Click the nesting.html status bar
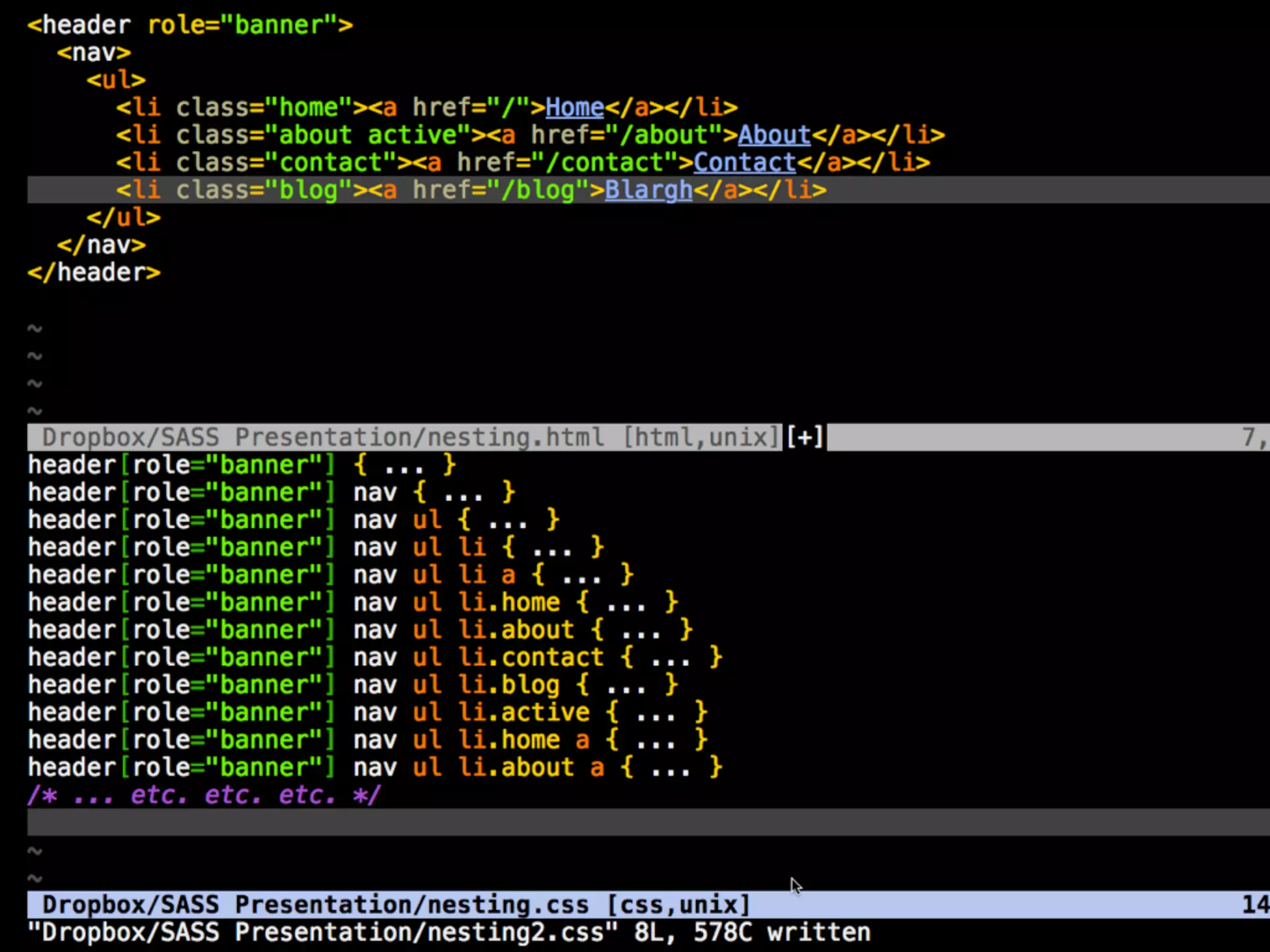 point(322,438)
